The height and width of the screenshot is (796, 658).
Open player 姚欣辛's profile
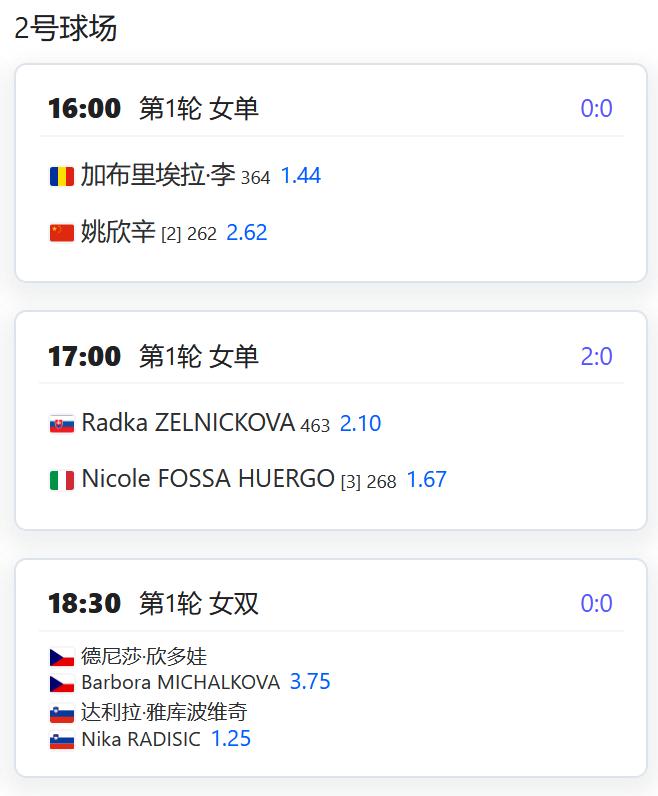pos(118,232)
